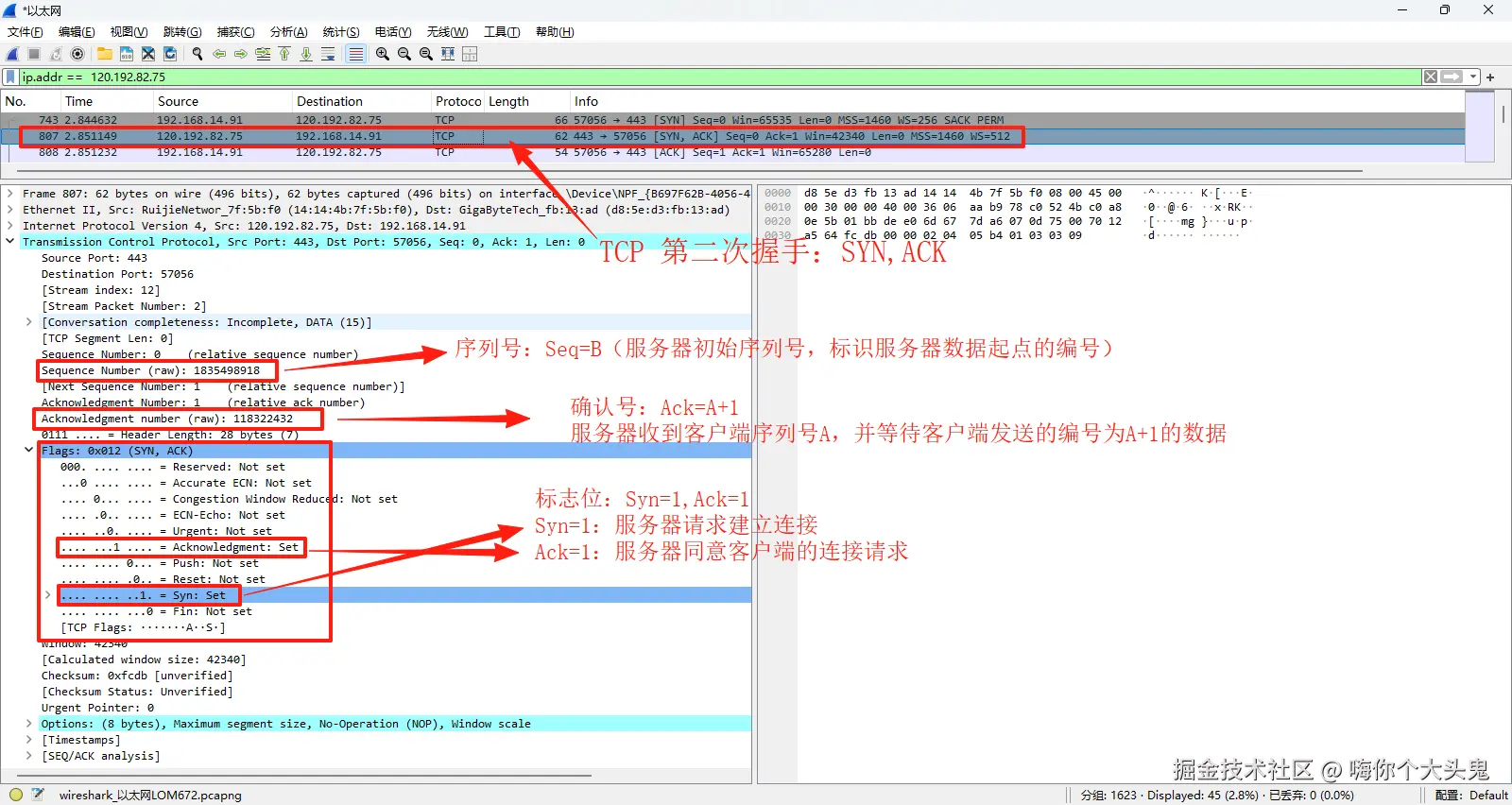Expand the Conversation completeness node

pos(29,322)
